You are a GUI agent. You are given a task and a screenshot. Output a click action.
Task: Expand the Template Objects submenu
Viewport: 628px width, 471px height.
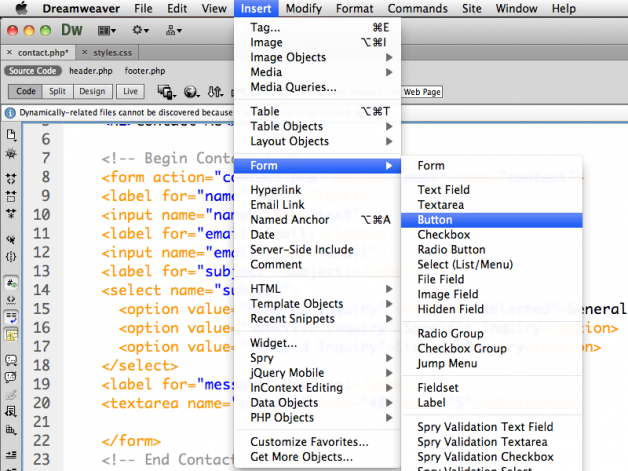pos(317,304)
